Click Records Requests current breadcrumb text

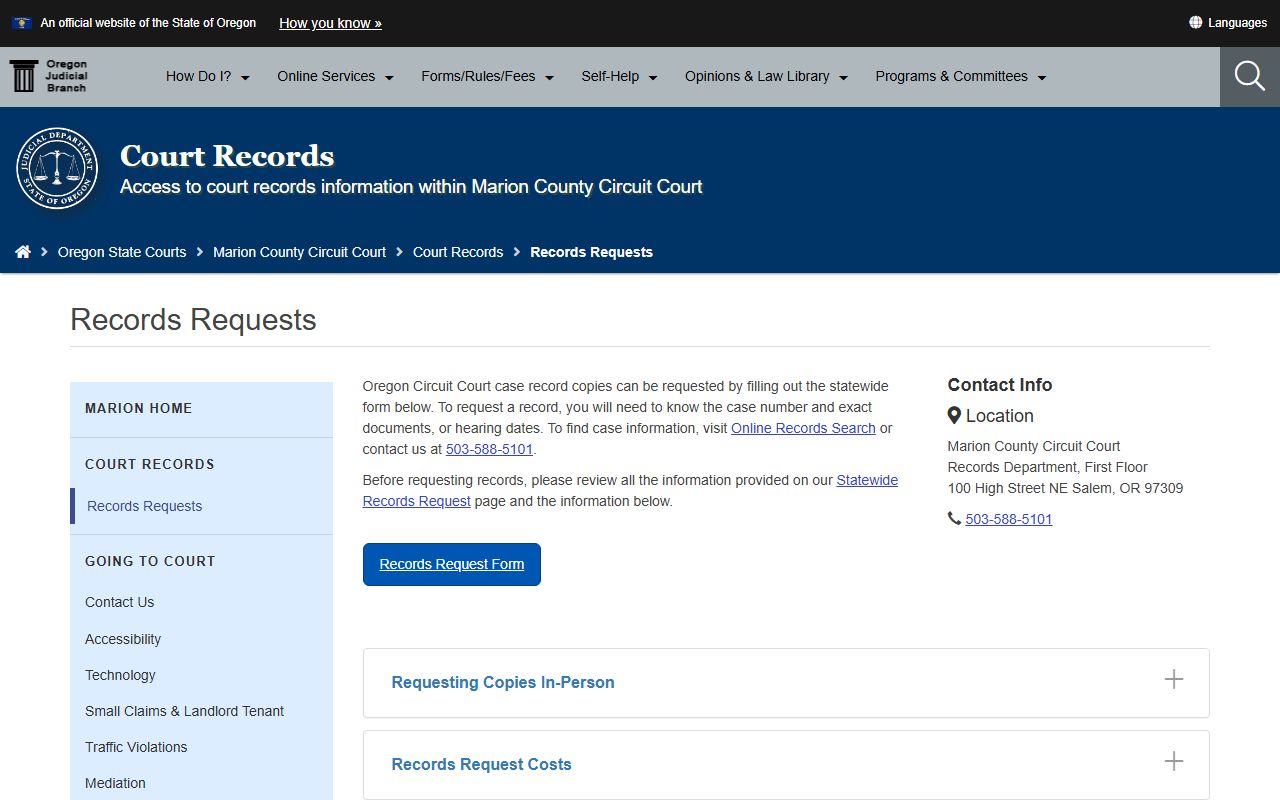click(591, 252)
